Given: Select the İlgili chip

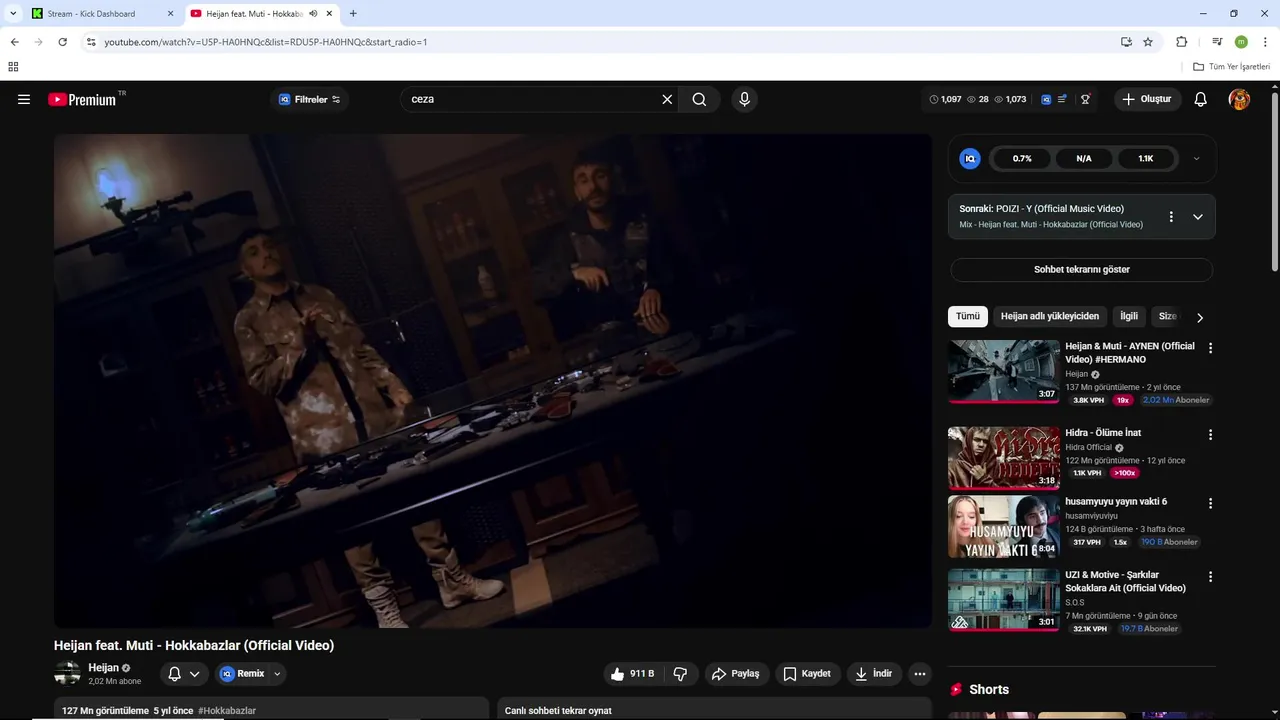Looking at the screenshot, I should pyautogui.click(x=1129, y=316).
